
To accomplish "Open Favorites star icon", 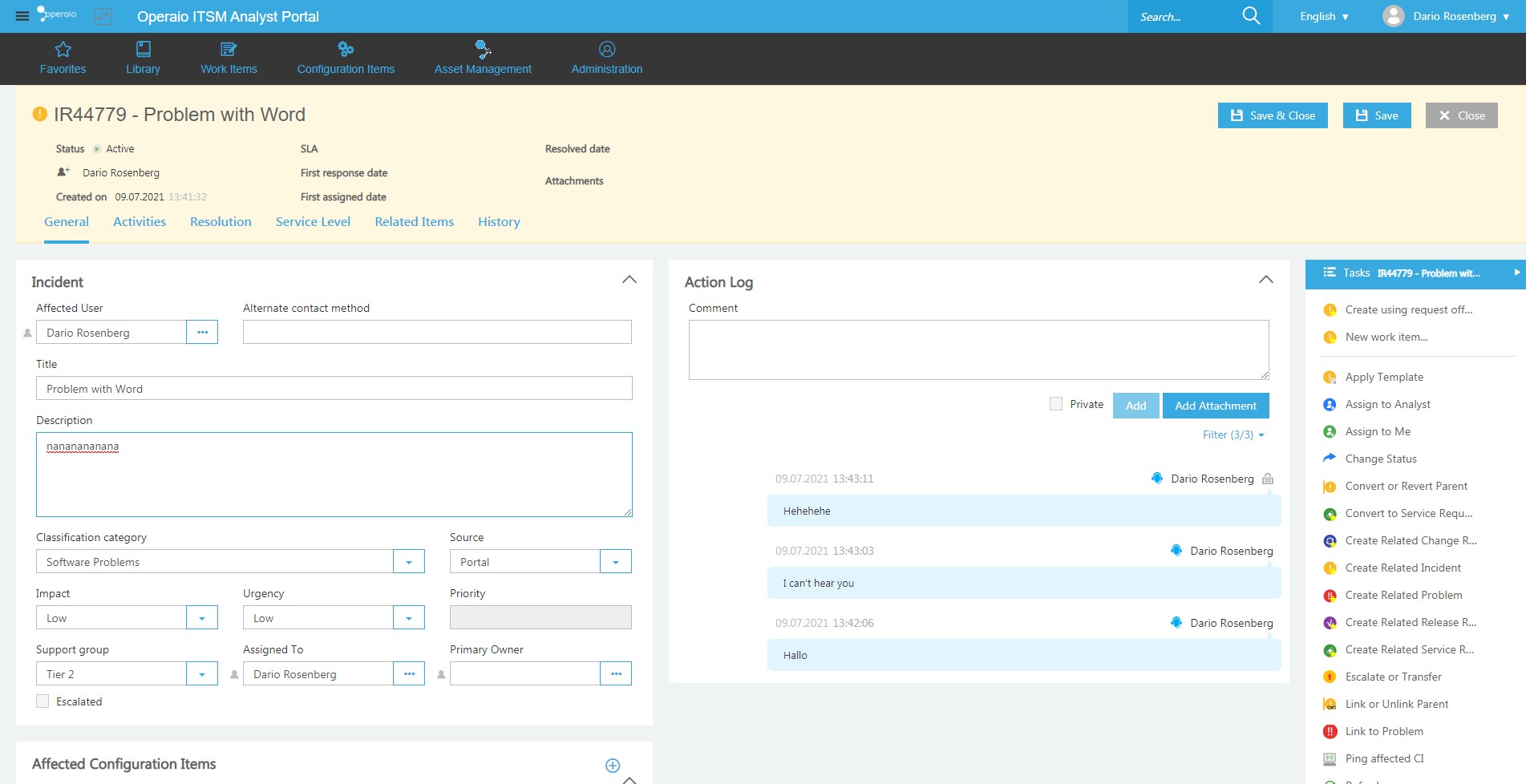I will click(63, 50).
